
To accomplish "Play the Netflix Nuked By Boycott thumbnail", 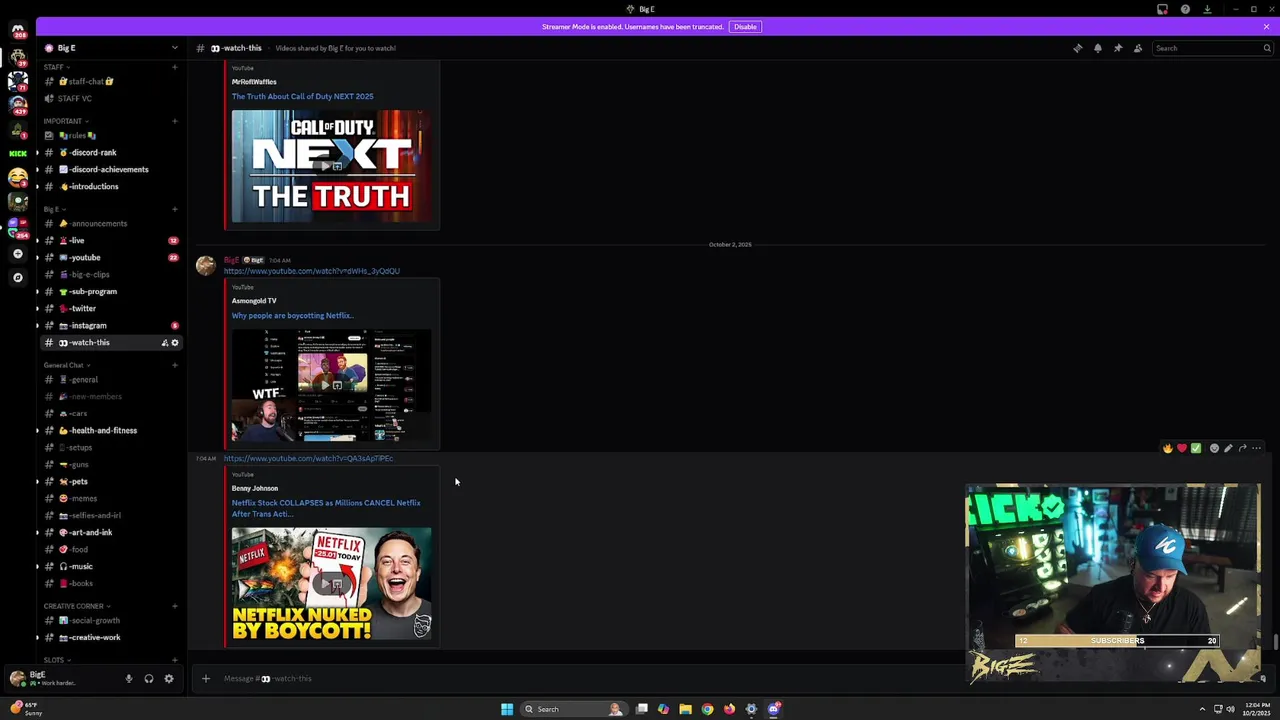I will 331,584.
